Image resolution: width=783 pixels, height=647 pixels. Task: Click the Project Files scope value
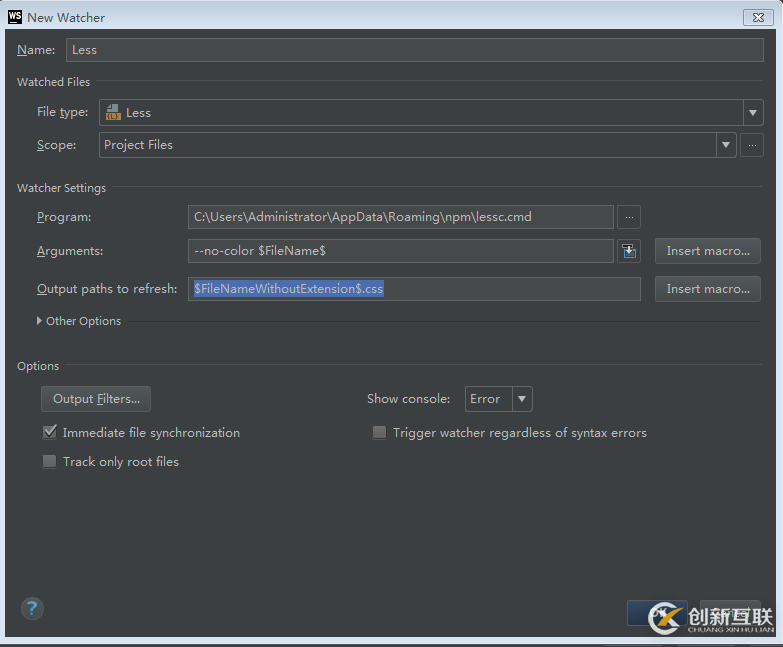point(138,145)
